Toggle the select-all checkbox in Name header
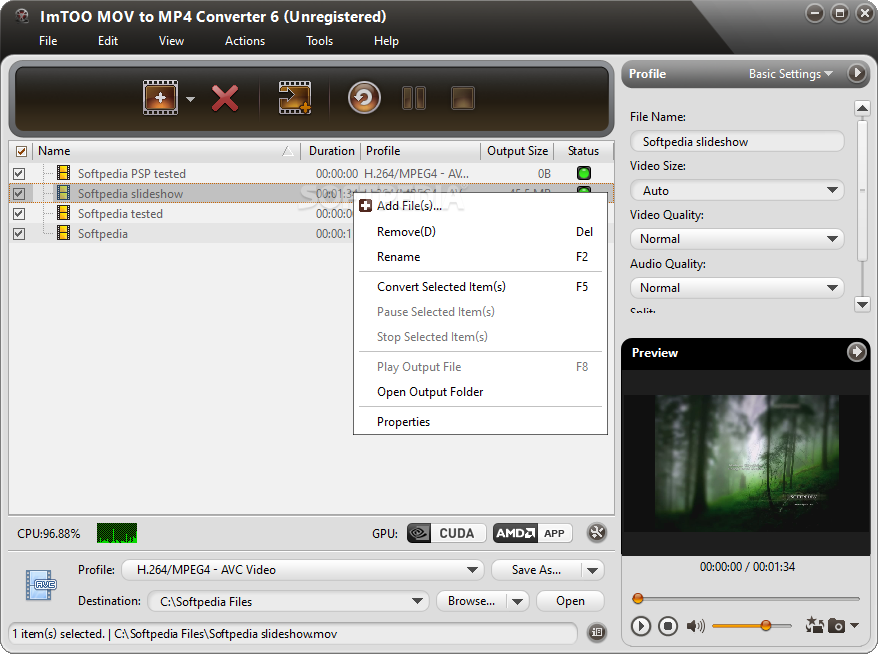The image size is (878, 654). (21, 151)
